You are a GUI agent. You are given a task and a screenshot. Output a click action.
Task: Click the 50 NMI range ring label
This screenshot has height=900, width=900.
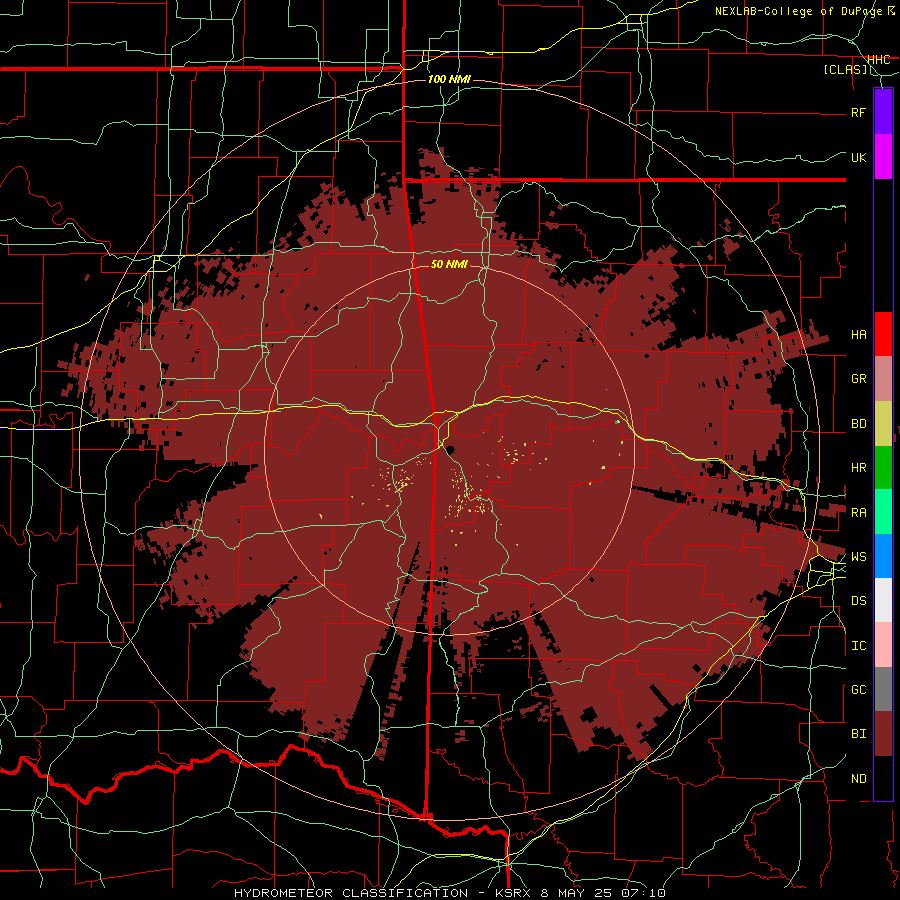(449, 264)
